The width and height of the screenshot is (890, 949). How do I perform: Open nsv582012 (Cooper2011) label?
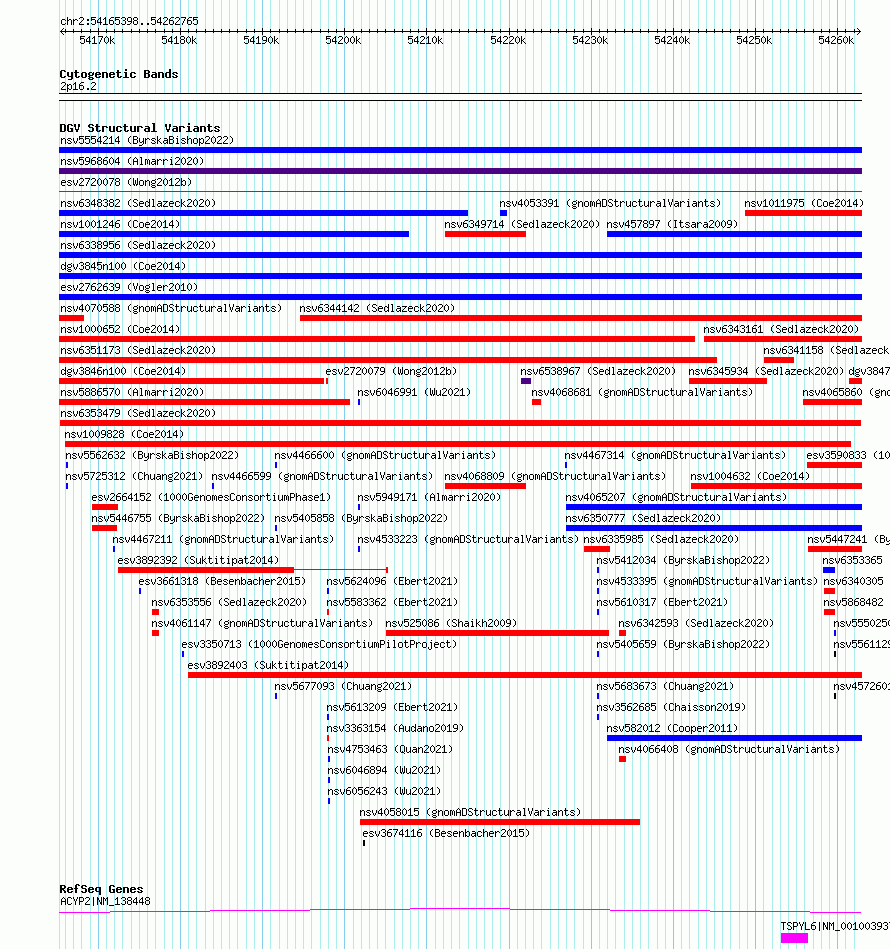[x=672, y=729]
